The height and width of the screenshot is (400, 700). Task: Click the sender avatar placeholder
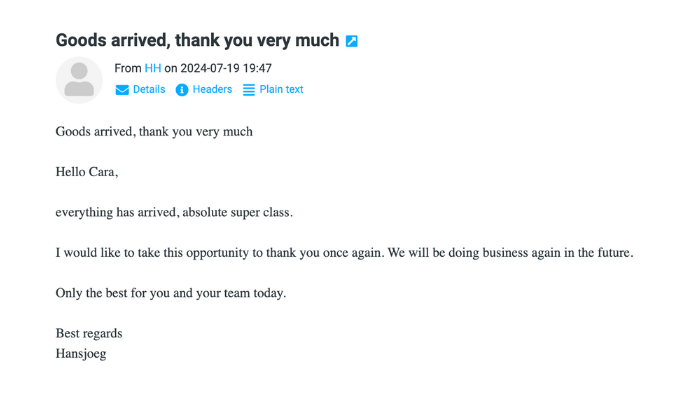[x=79, y=80]
